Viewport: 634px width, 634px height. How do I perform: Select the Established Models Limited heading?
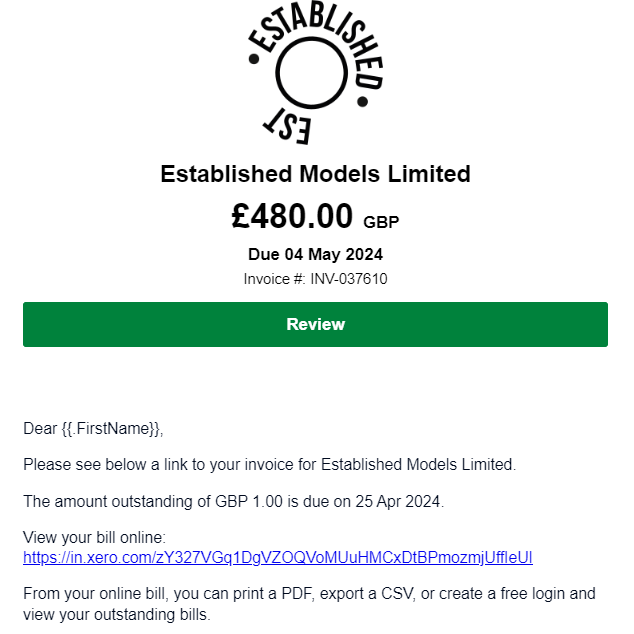[316, 174]
